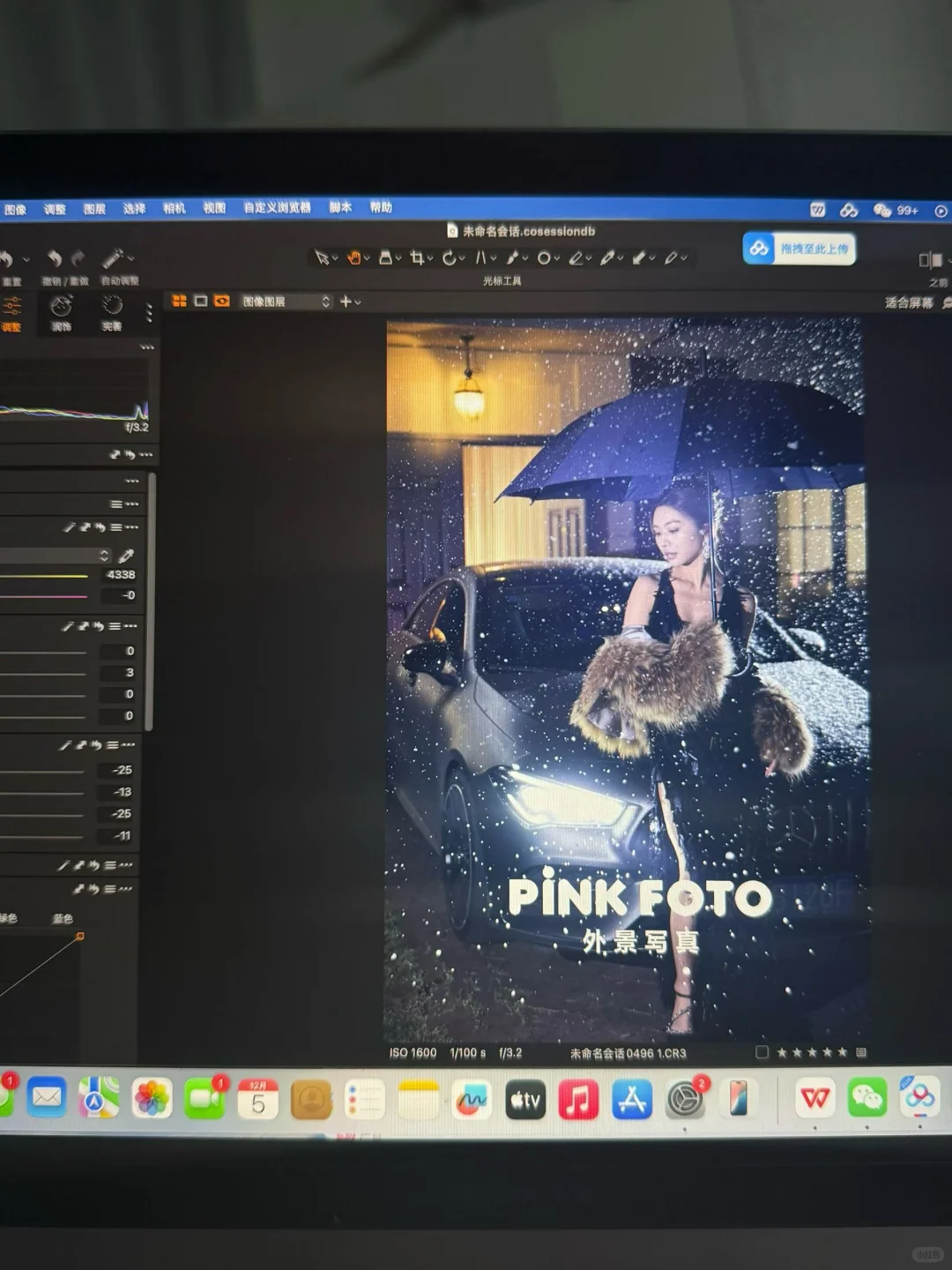Screen dimensions: 952x1270
Task: Expand the hand tool dropdown arrow
Action: pyautogui.click(x=367, y=258)
